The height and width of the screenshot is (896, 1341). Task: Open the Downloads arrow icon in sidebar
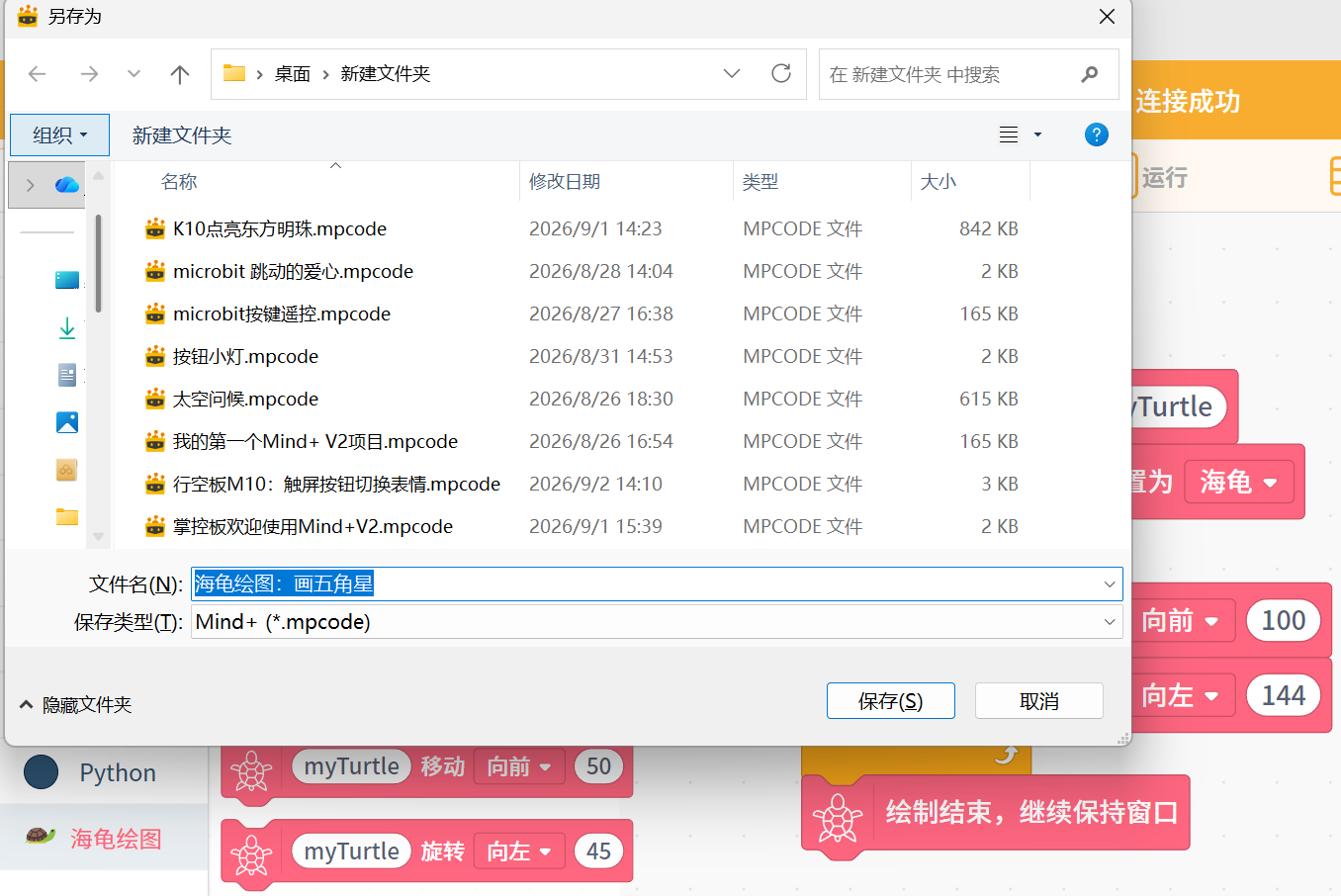pos(67,328)
